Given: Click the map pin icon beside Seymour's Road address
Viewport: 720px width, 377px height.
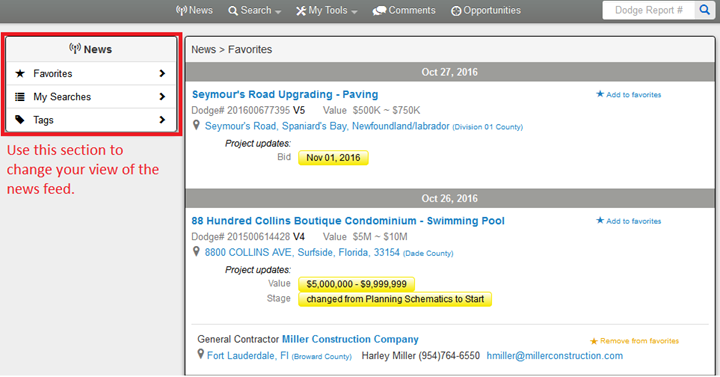Looking at the screenshot, I should pyautogui.click(x=196, y=125).
